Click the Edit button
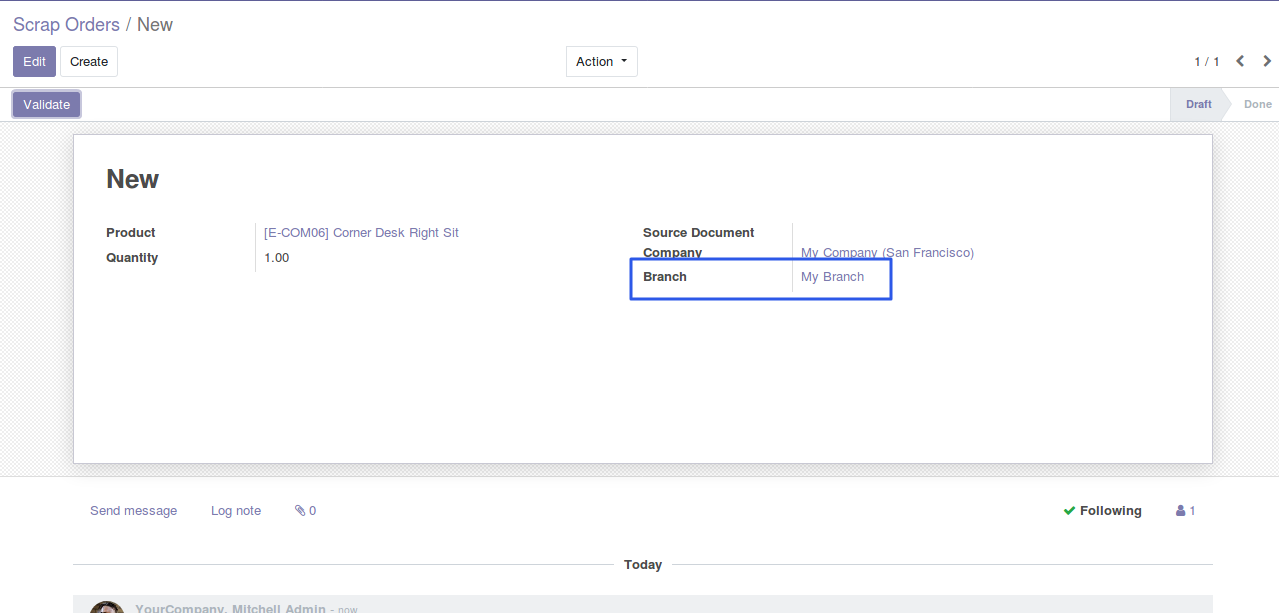The width and height of the screenshot is (1279, 613). point(34,61)
